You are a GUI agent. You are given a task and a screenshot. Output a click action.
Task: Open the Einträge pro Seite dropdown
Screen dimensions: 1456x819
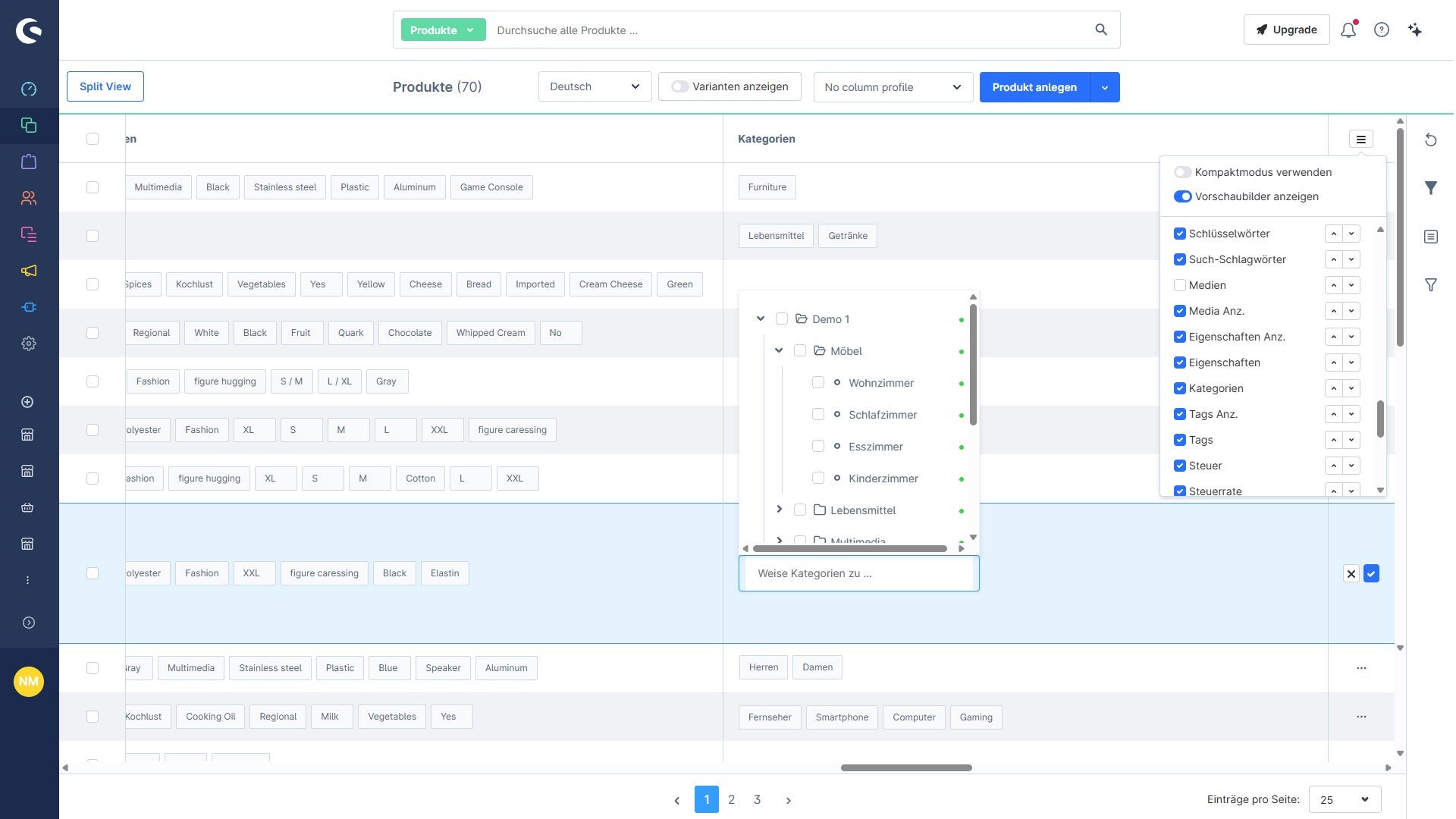[x=1345, y=799]
